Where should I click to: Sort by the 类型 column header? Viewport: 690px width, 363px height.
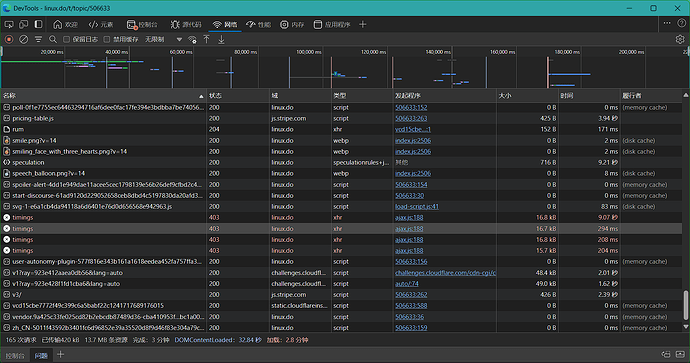tap(362, 95)
